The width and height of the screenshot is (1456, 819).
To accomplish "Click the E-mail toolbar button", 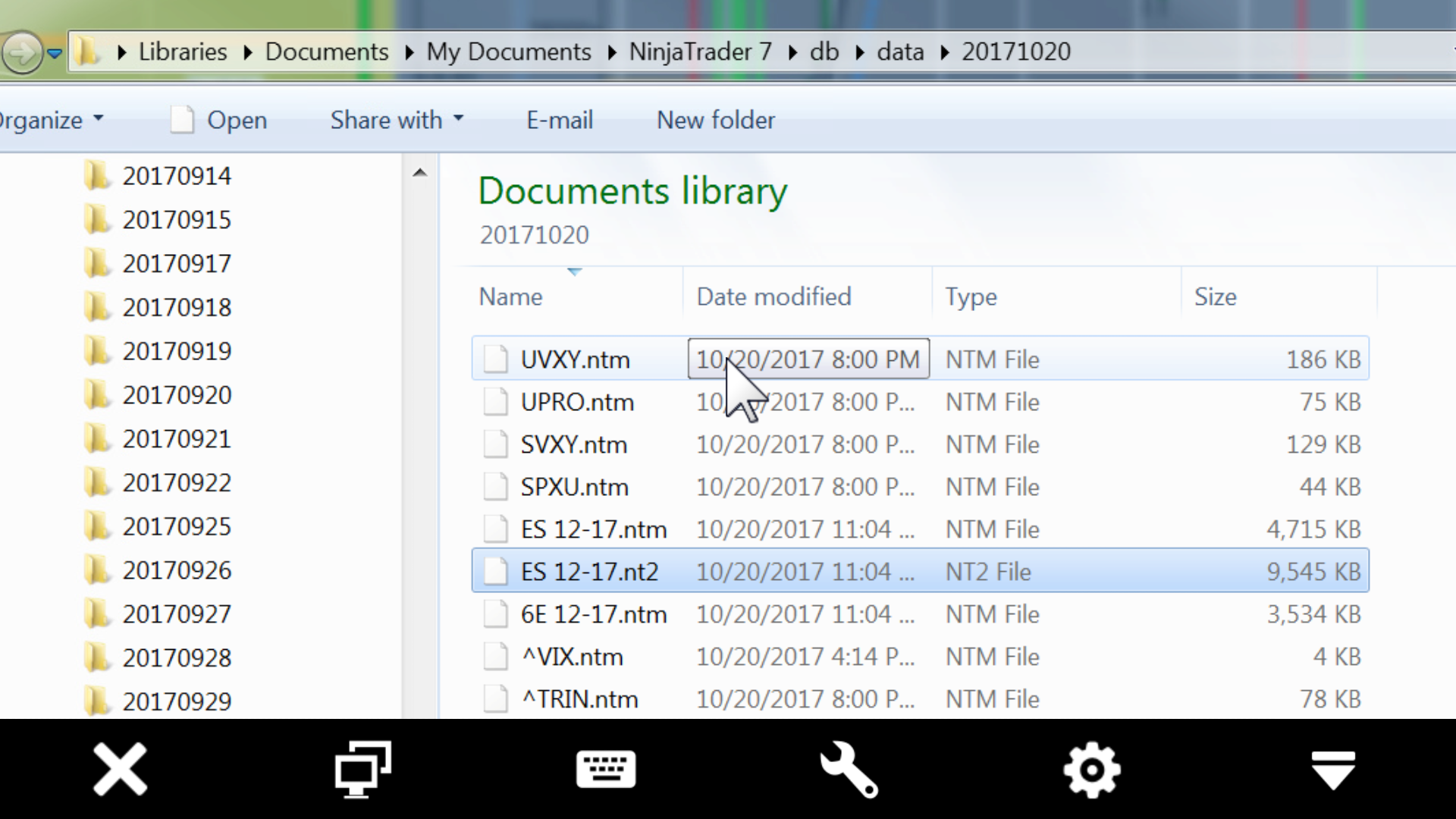I will tap(560, 120).
